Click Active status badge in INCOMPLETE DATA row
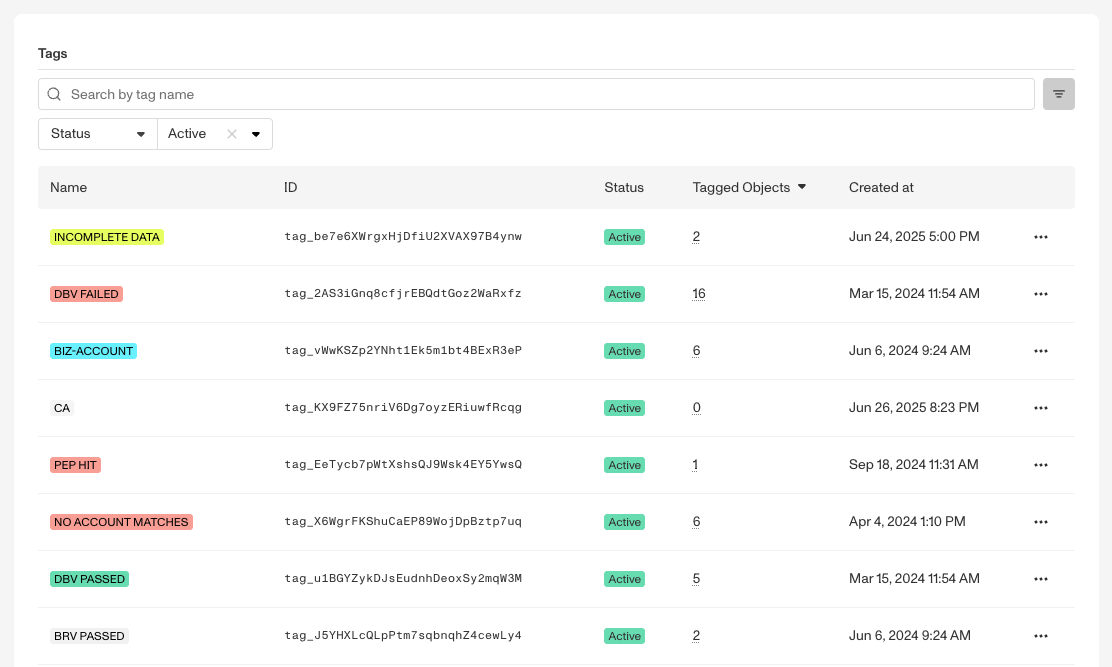This screenshot has height=667, width=1112. [x=624, y=237]
